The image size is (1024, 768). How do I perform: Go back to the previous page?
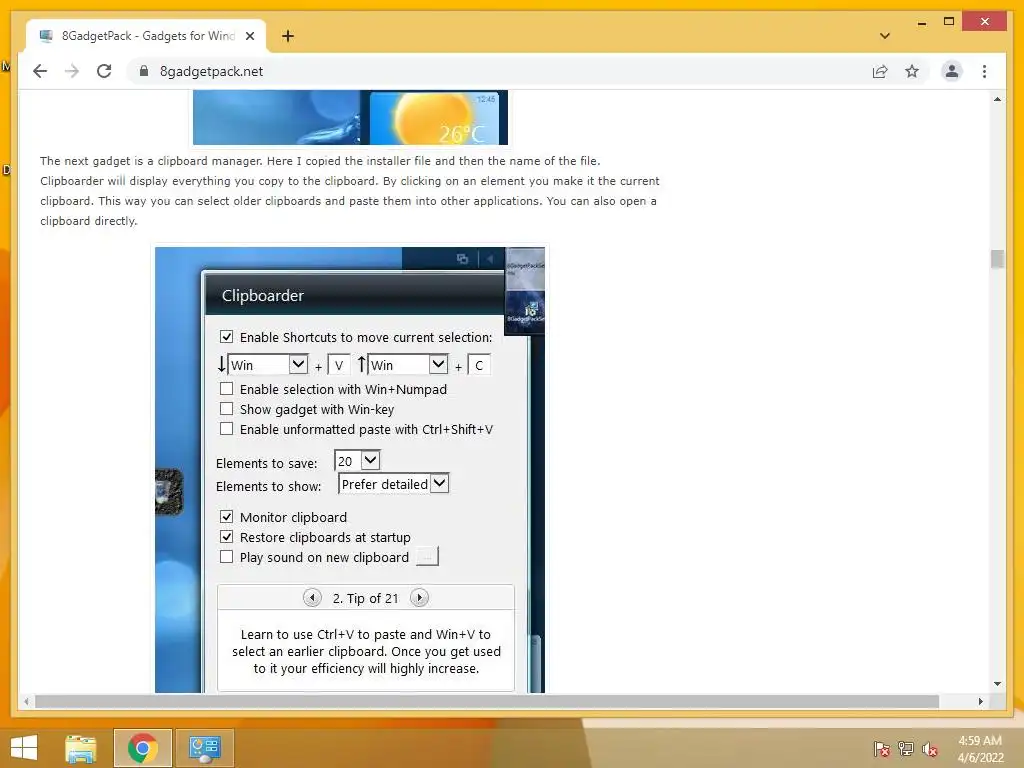40,71
